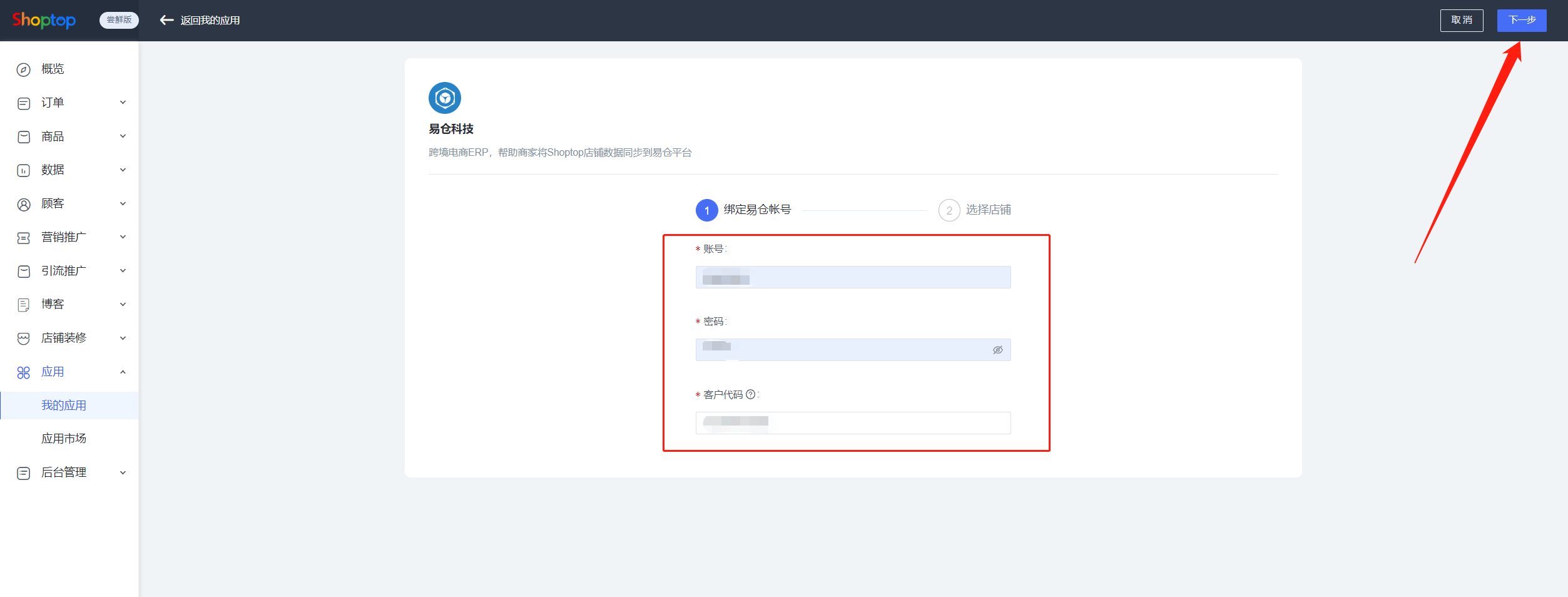Click the 引流推广 icon
This screenshot has width=1568, height=597.
click(x=24, y=271)
